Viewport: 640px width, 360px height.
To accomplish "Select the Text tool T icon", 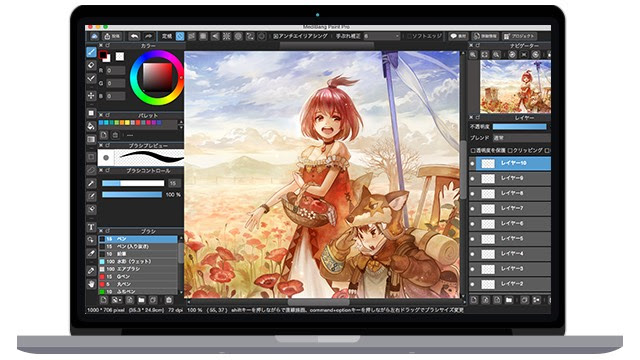I will tap(91, 227).
